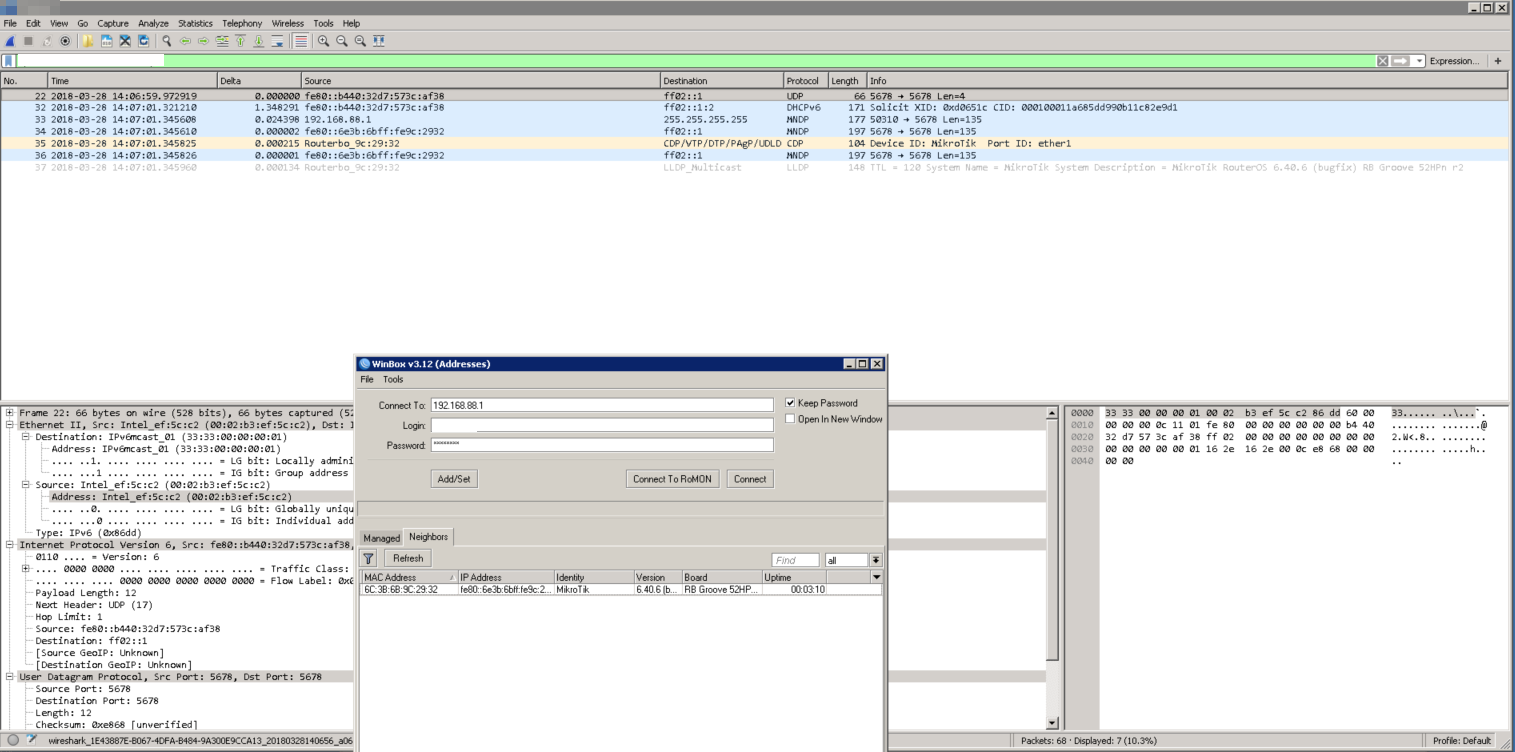Go back to the previous packet
This screenshot has width=1515, height=752.
click(185, 41)
